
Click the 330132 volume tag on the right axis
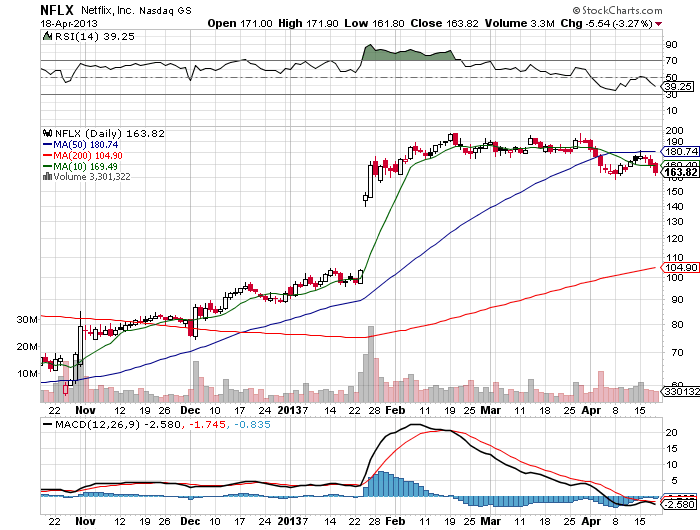pos(680,391)
